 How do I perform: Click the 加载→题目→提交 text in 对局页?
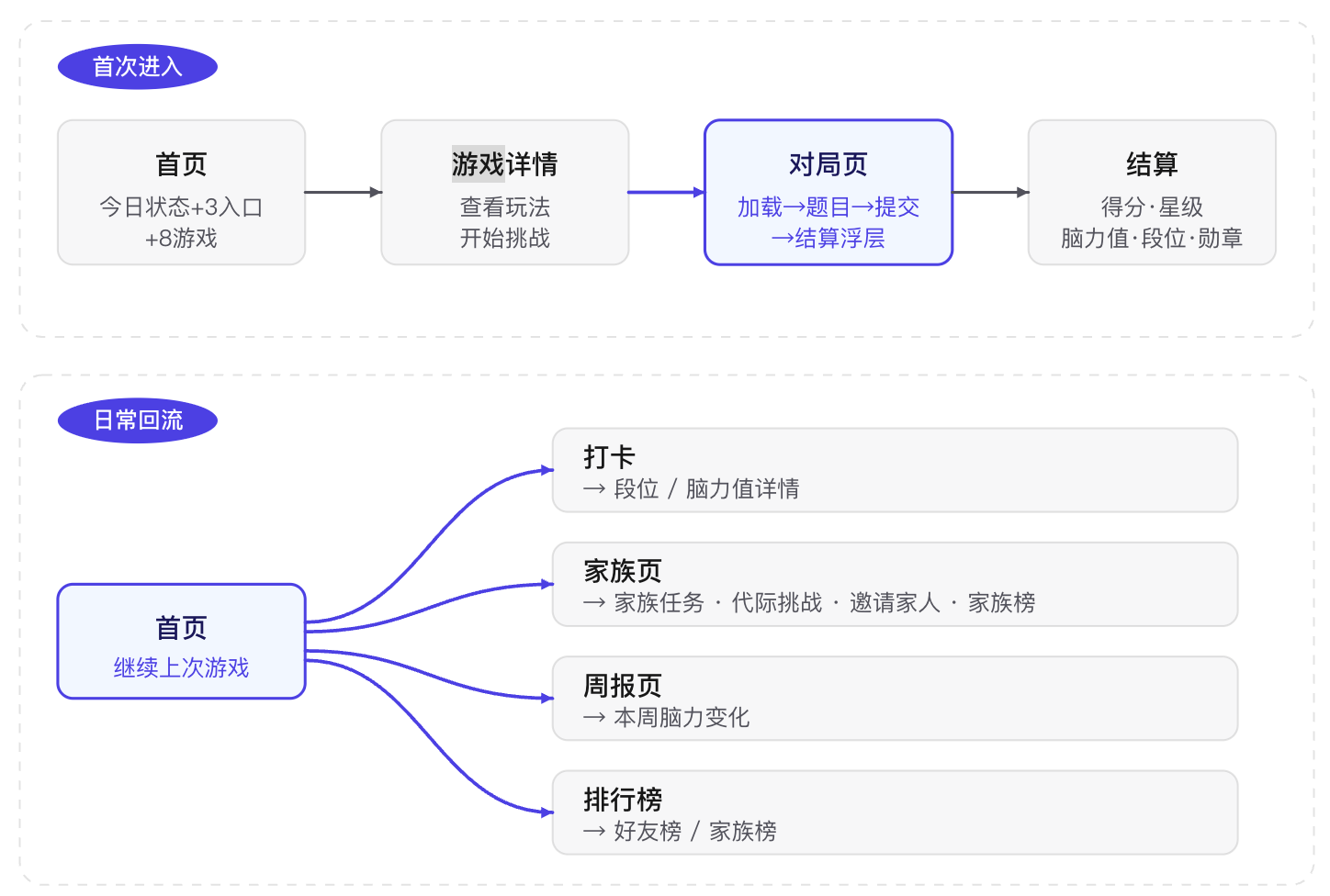pyautogui.click(x=828, y=207)
